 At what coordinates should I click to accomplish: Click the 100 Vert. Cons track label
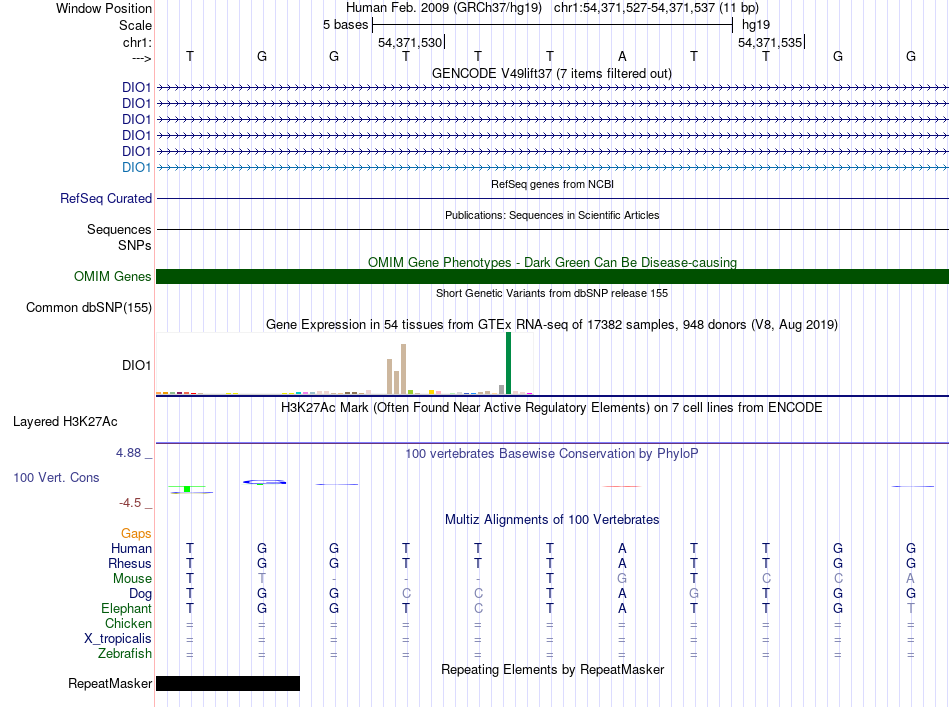pyautogui.click(x=56, y=477)
